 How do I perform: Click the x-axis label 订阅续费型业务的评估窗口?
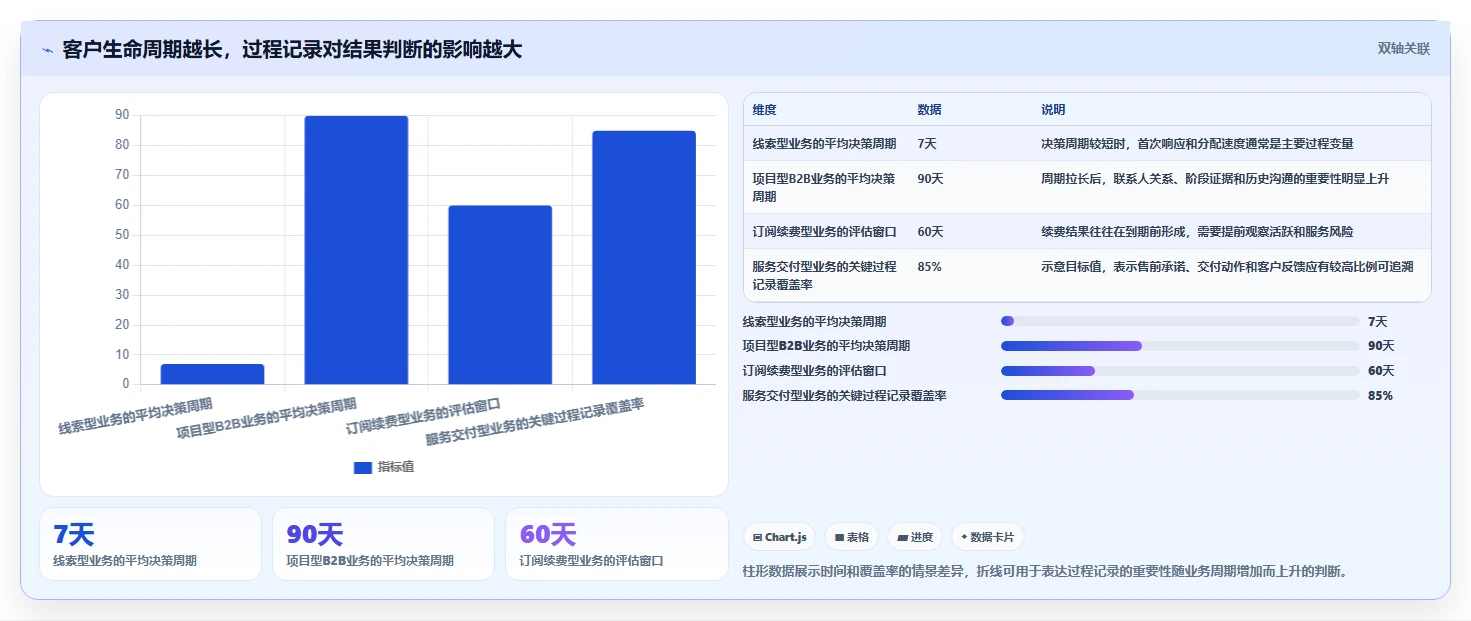pyautogui.click(x=422, y=416)
